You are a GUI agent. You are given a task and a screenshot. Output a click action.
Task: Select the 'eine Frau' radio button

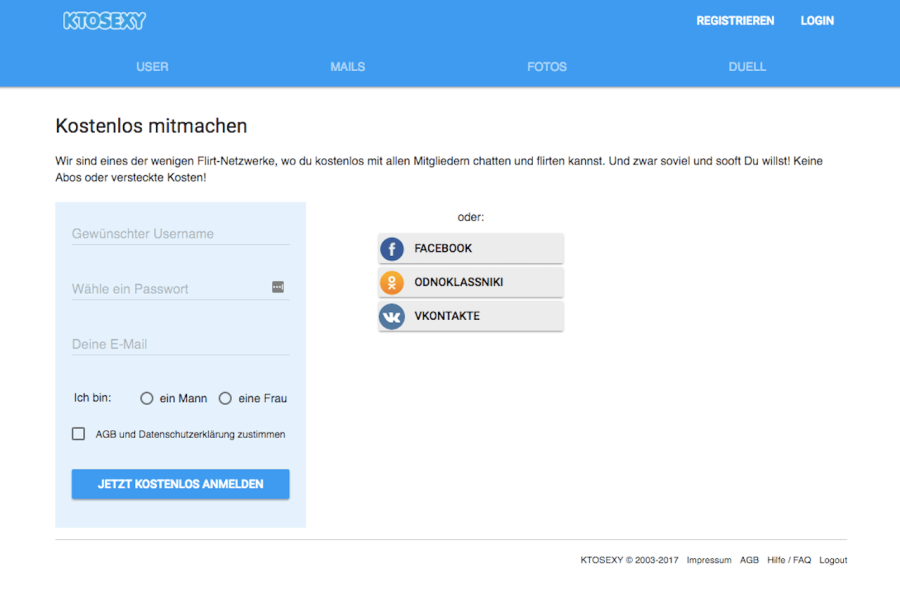(x=225, y=398)
